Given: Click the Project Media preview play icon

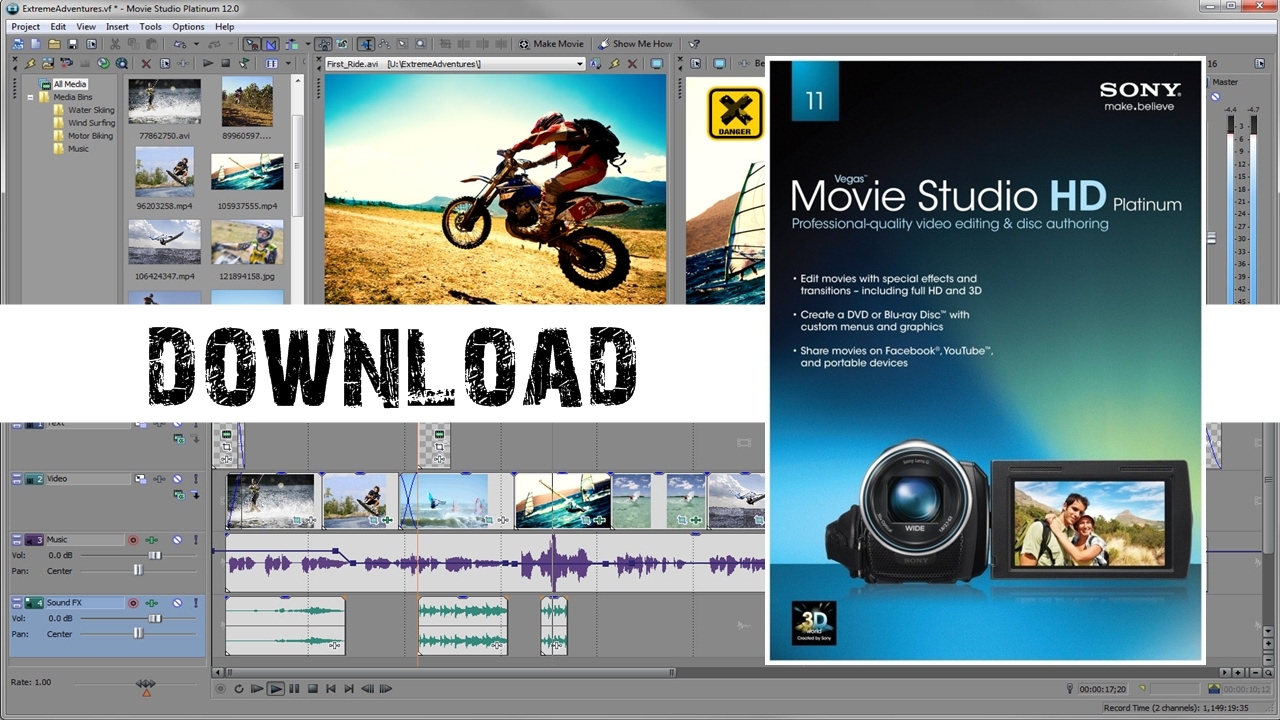Looking at the screenshot, I should [x=208, y=63].
